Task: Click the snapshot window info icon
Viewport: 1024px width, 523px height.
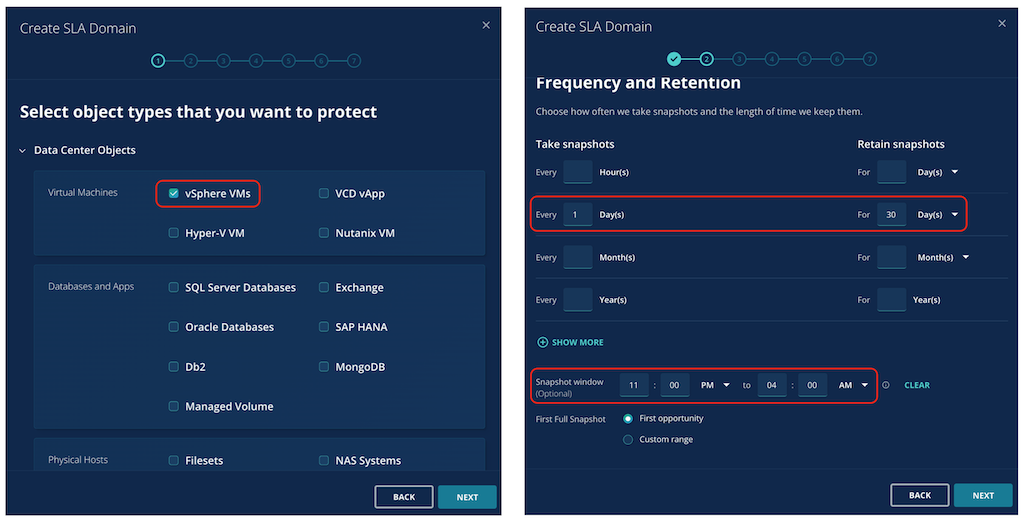Action: (x=886, y=385)
